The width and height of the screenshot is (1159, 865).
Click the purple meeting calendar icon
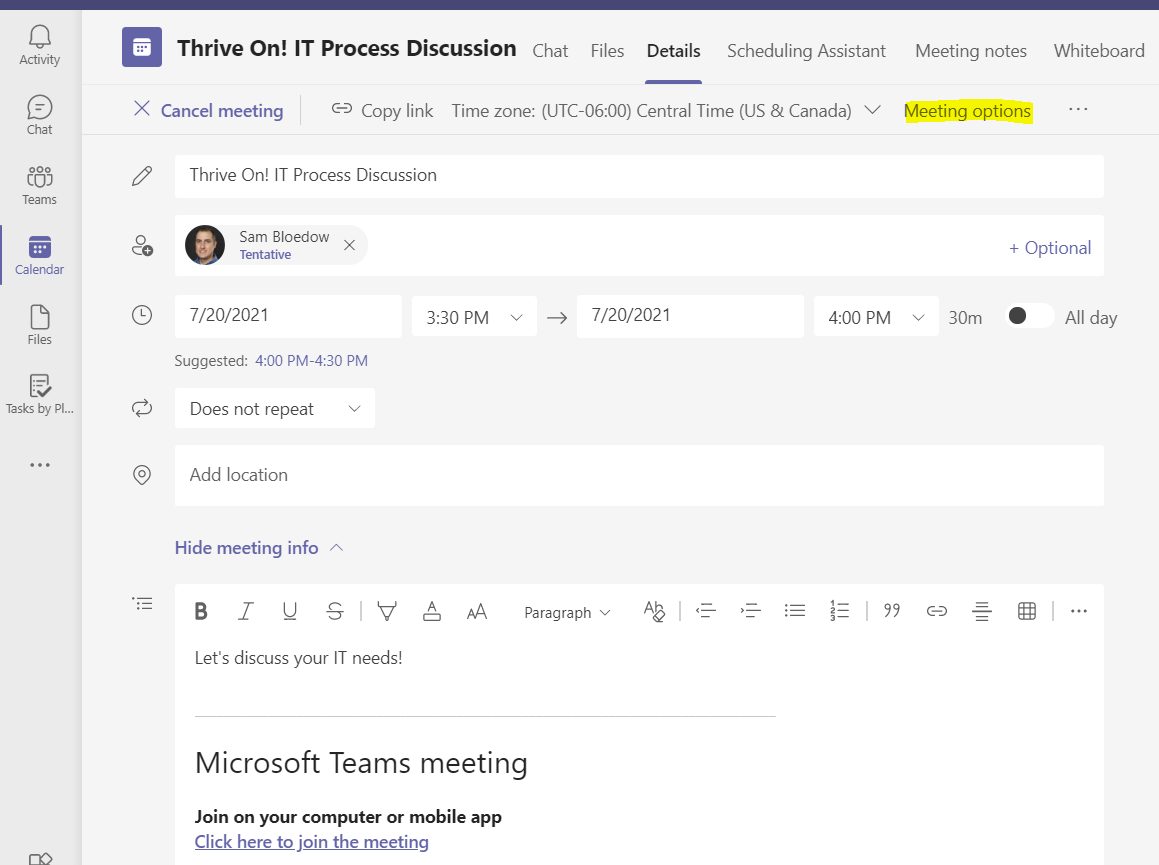(x=142, y=48)
